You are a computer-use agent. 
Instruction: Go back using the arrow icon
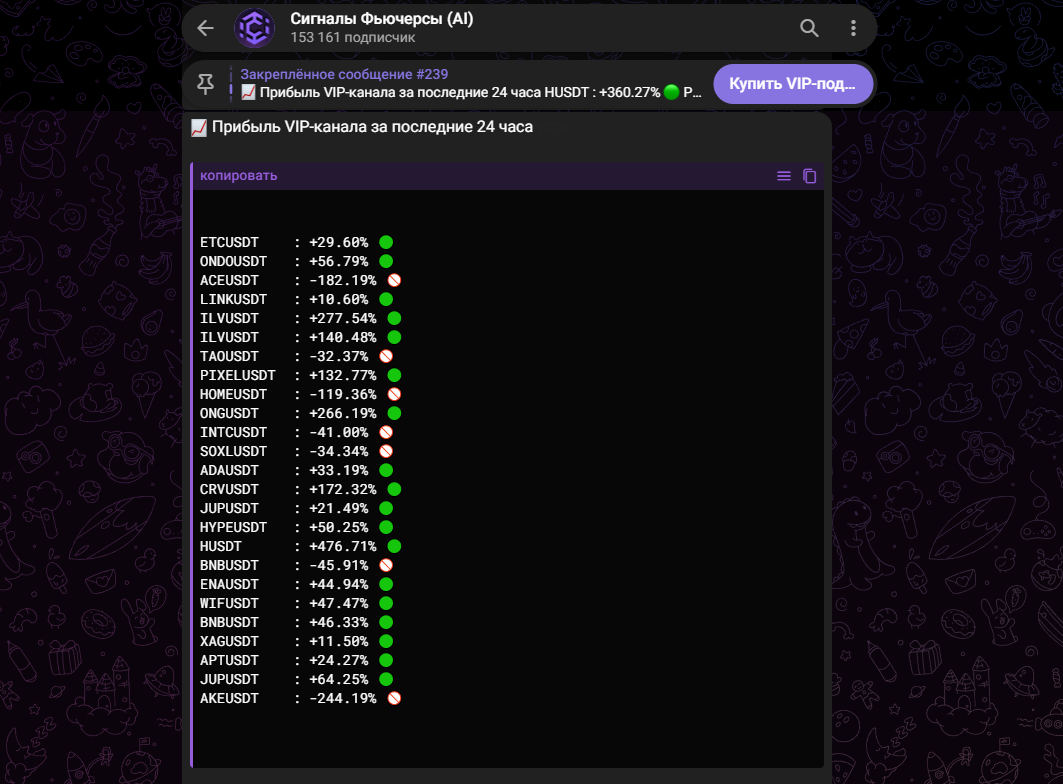205,28
